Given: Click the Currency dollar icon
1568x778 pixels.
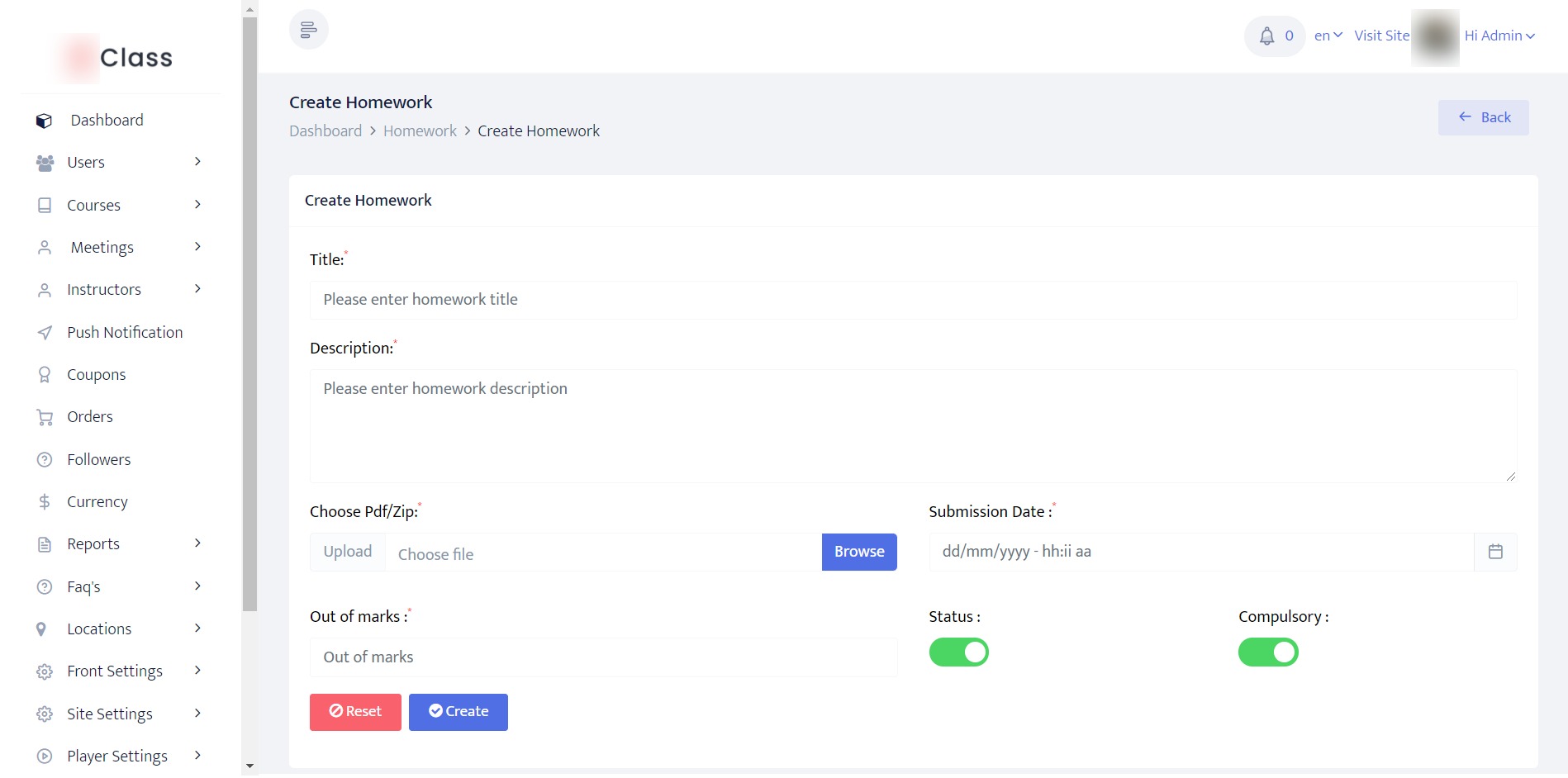Looking at the screenshot, I should [45, 502].
